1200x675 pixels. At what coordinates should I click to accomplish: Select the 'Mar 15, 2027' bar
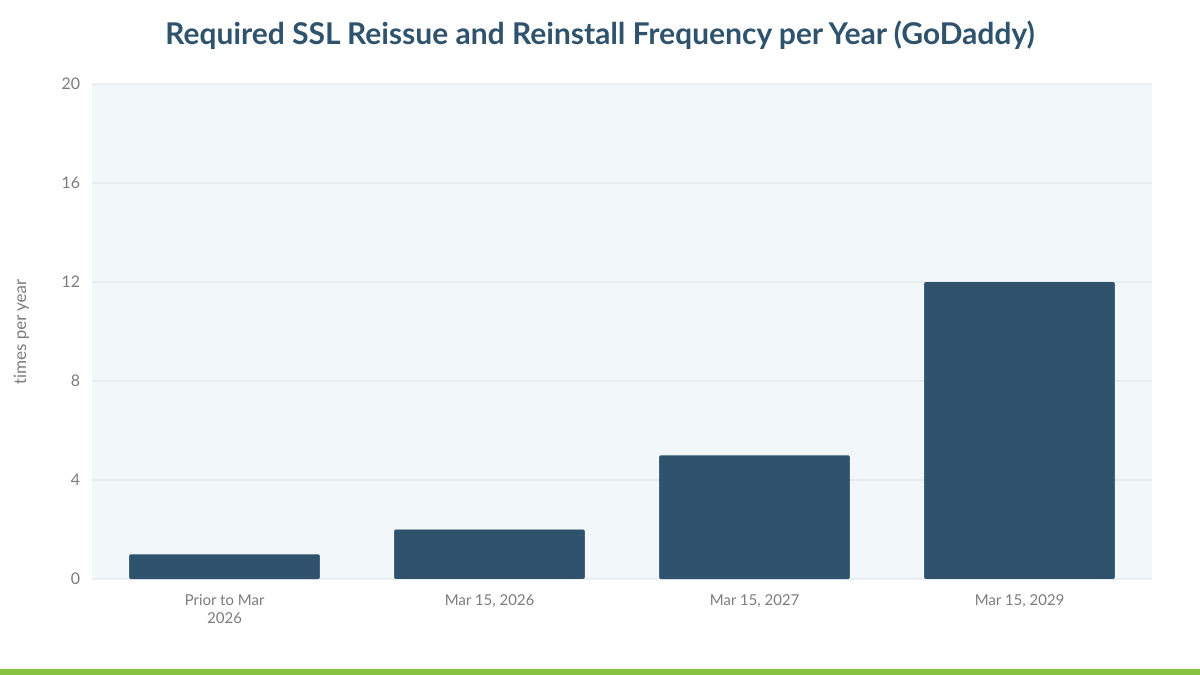point(754,517)
